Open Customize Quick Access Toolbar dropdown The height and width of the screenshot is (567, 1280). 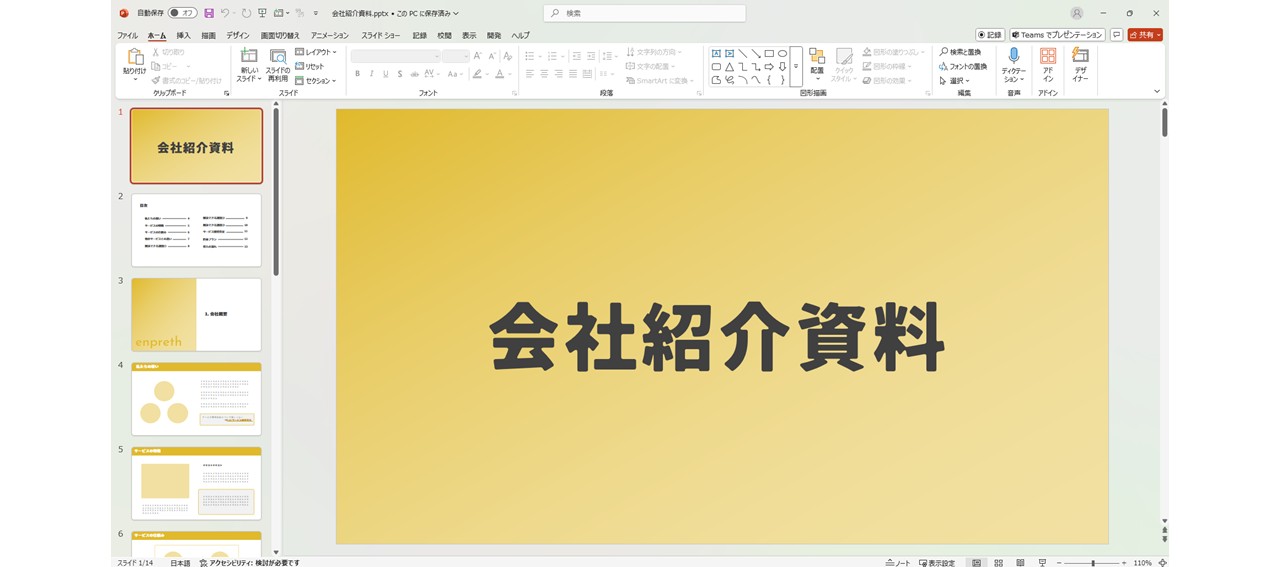316,13
